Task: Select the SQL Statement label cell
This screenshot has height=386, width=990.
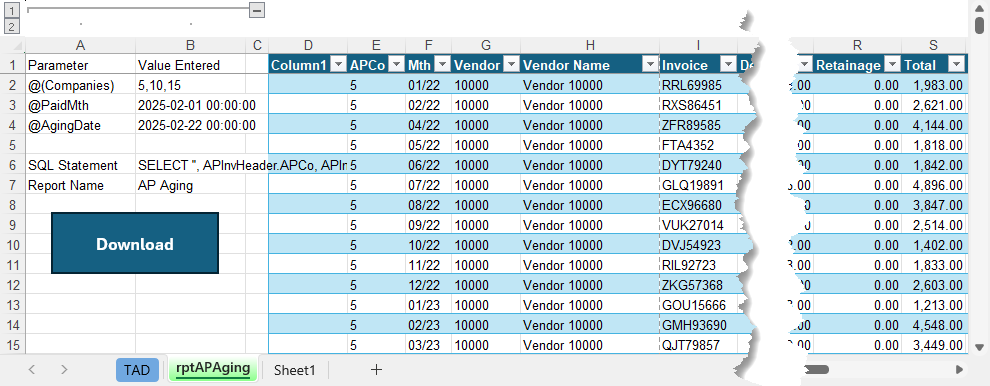Action: click(80, 166)
